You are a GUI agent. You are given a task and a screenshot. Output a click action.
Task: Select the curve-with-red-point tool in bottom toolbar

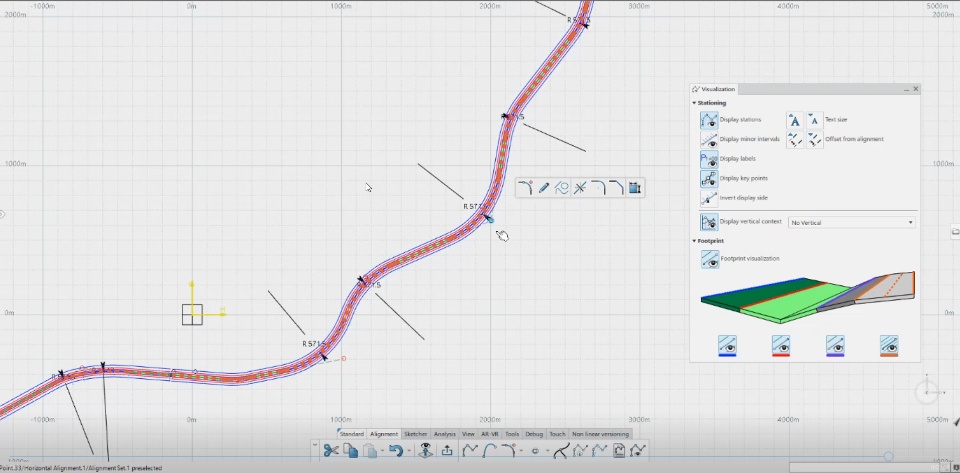[x=509, y=451]
